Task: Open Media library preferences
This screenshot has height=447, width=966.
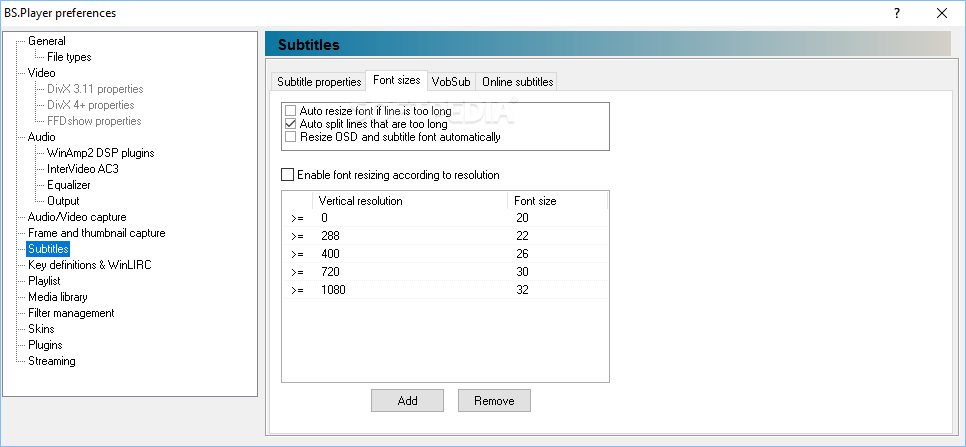Action: click(58, 297)
